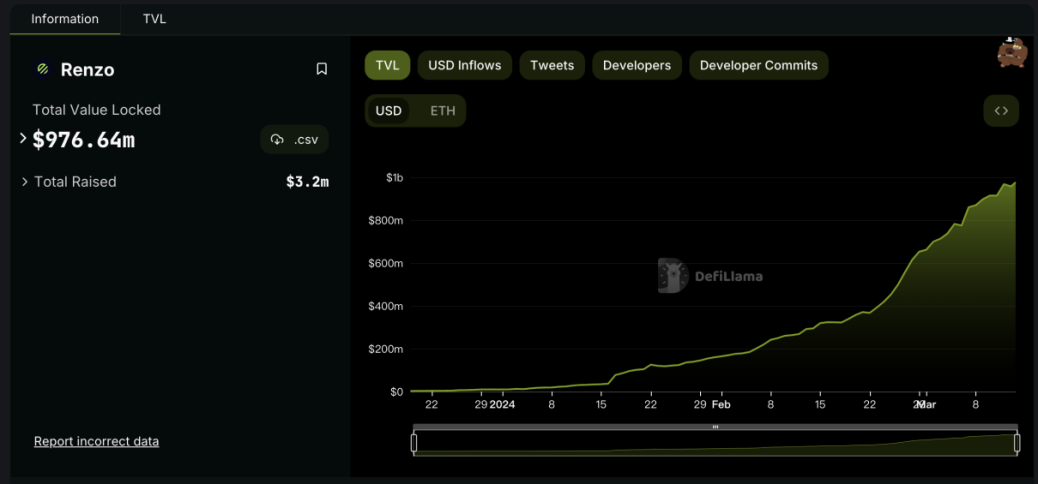The height and width of the screenshot is (484, 1038).
Task: Switch to the TVL tab
Action: (x=154, y=19)
